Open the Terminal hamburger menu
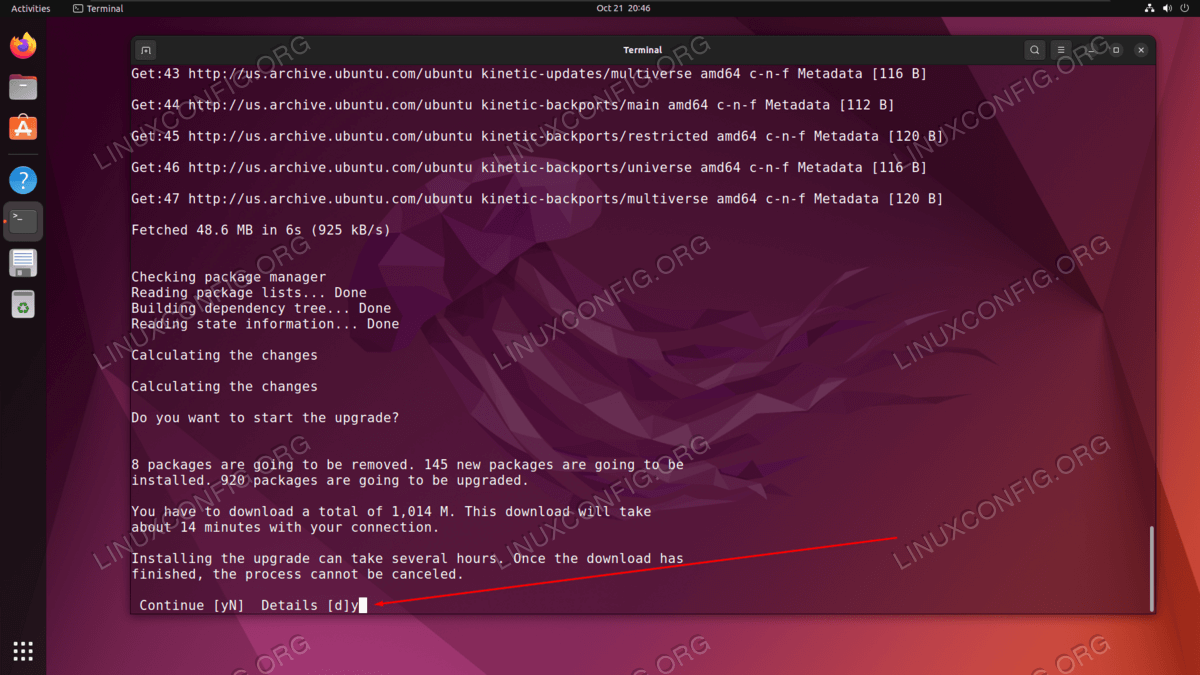Image resolution: width=1200 pixels, height=675 pixels. click(1061, 50)
